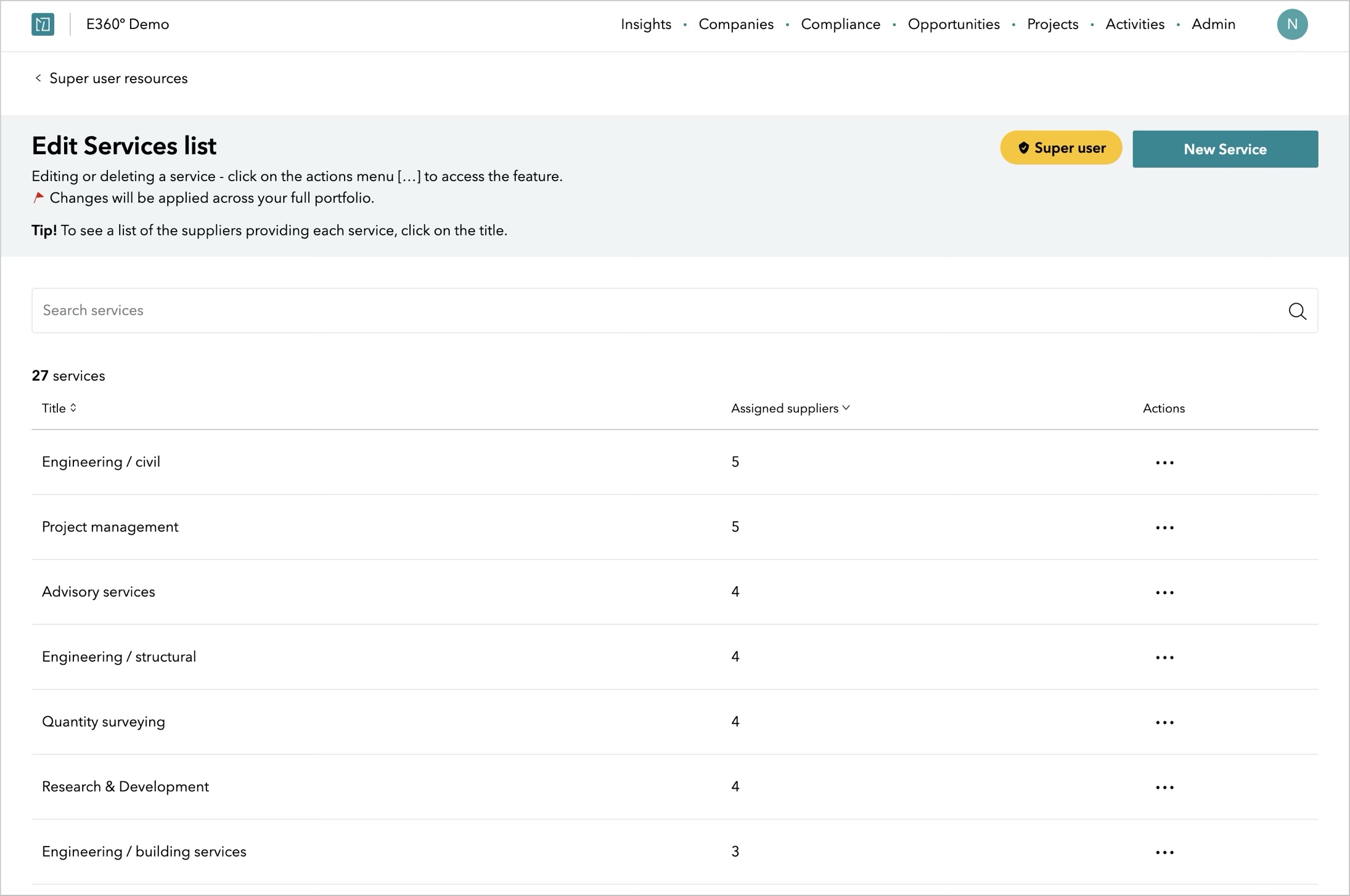
Task: Open the Insights menu
Action: click(645, 25)
